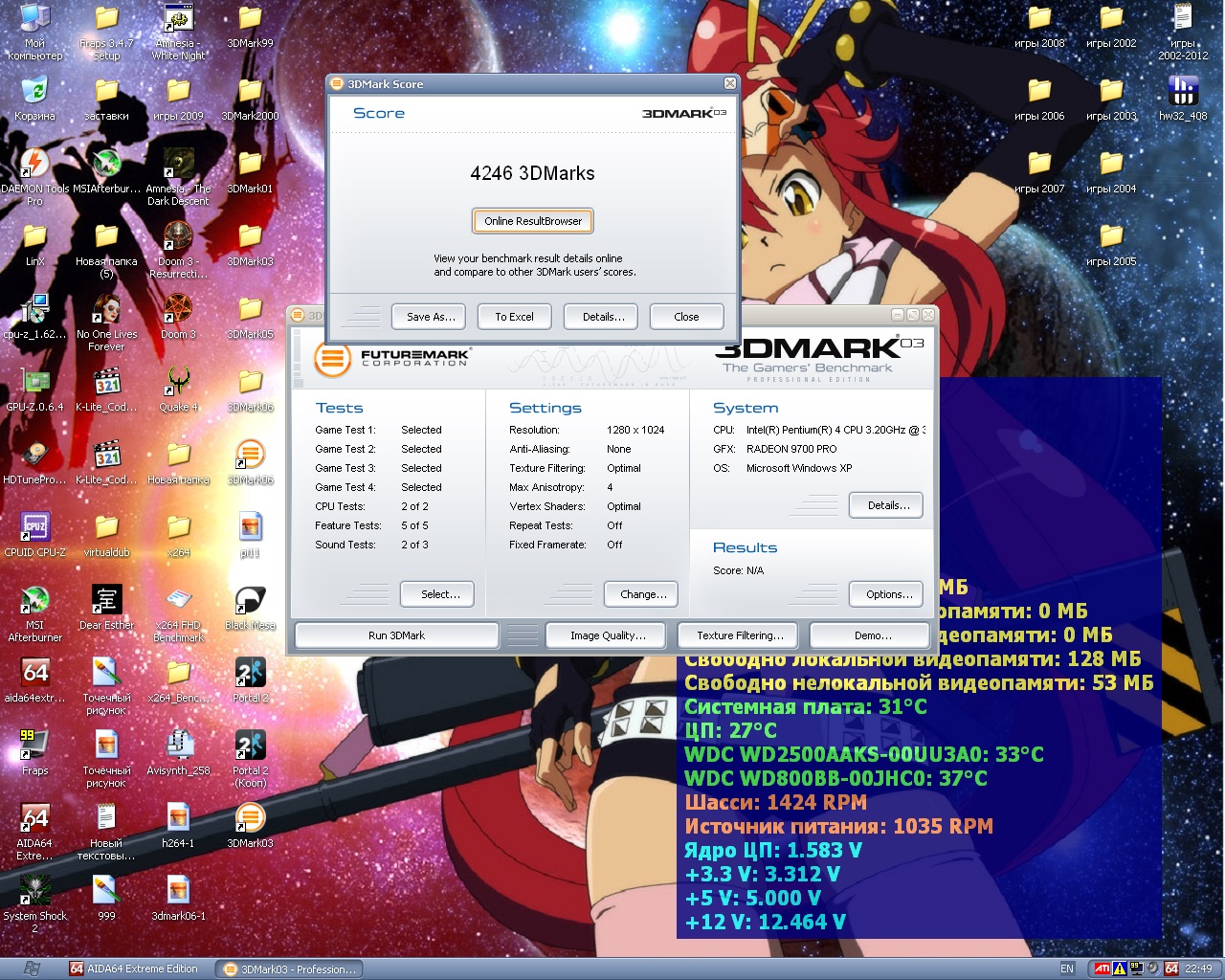Open the Black Mesa desktop shortcut
The image size is (1225, 980).
tap(250, 606)
